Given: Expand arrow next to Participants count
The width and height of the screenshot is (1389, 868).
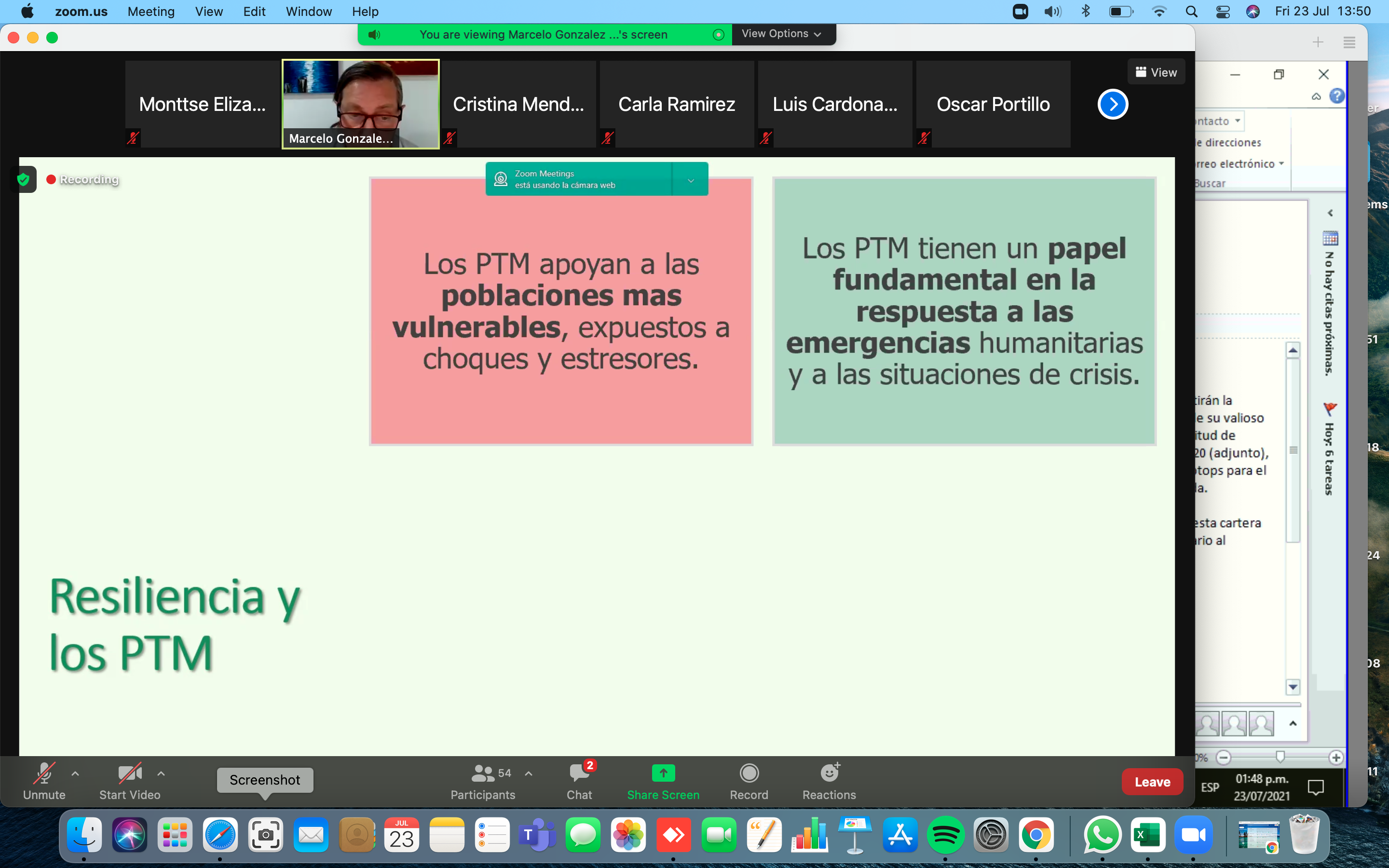Looking at the screenshot, I should click(529, 773).
